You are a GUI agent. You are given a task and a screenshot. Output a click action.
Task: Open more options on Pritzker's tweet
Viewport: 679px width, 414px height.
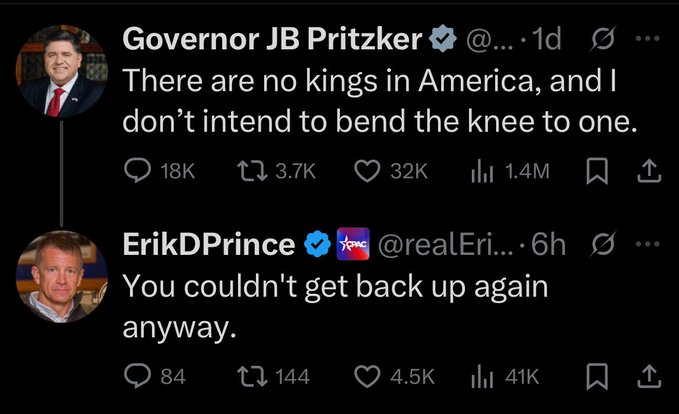[x=650, y=39]
